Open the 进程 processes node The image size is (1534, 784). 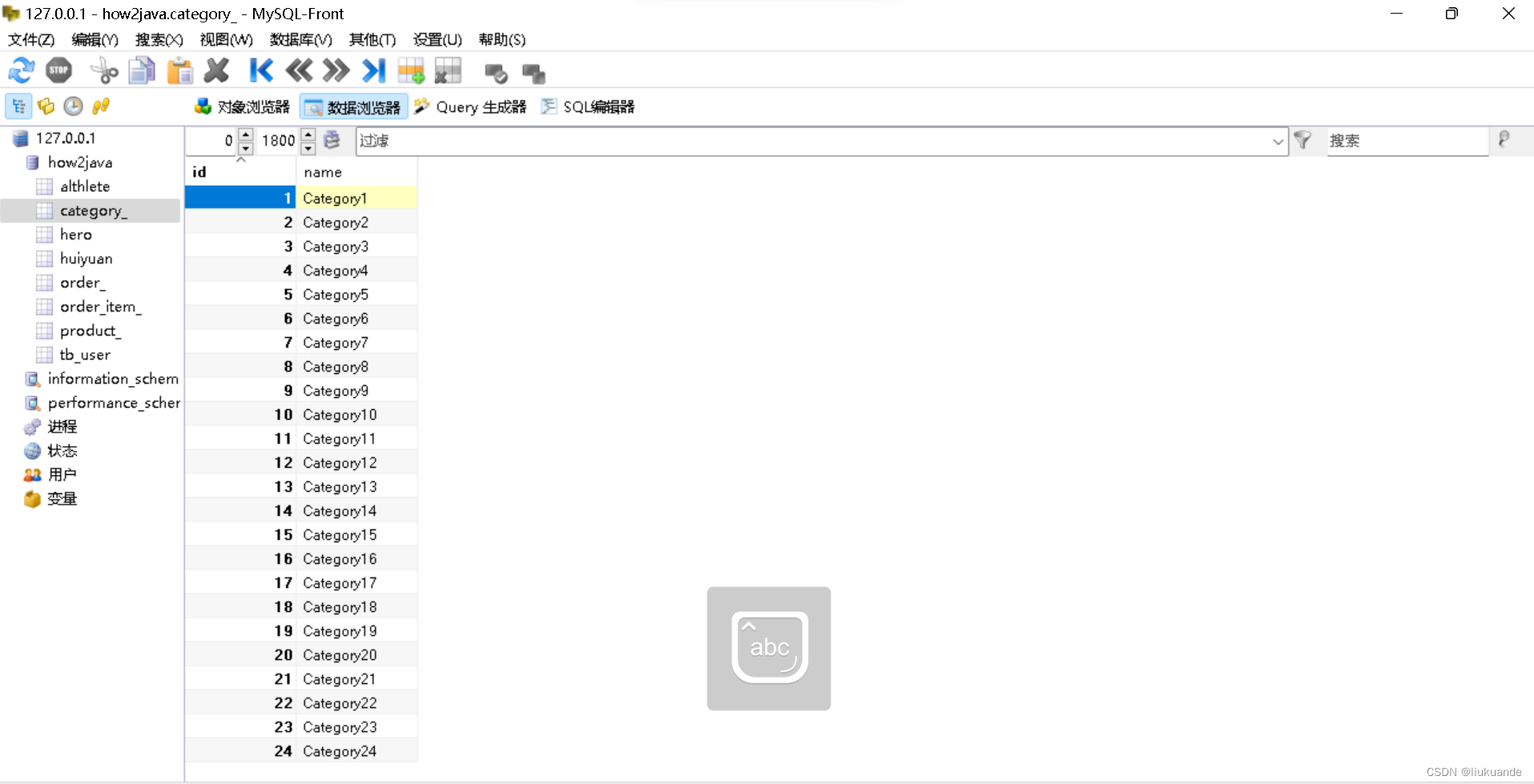(62, 426)
